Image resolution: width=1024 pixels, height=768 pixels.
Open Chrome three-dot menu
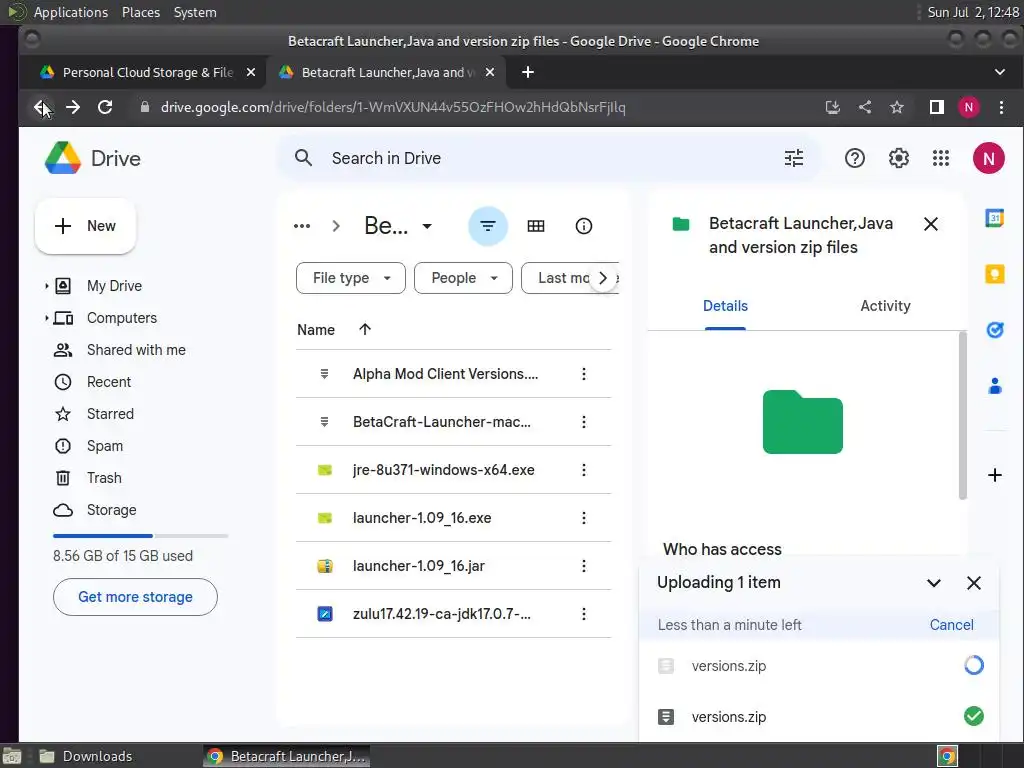point(1001,107)
